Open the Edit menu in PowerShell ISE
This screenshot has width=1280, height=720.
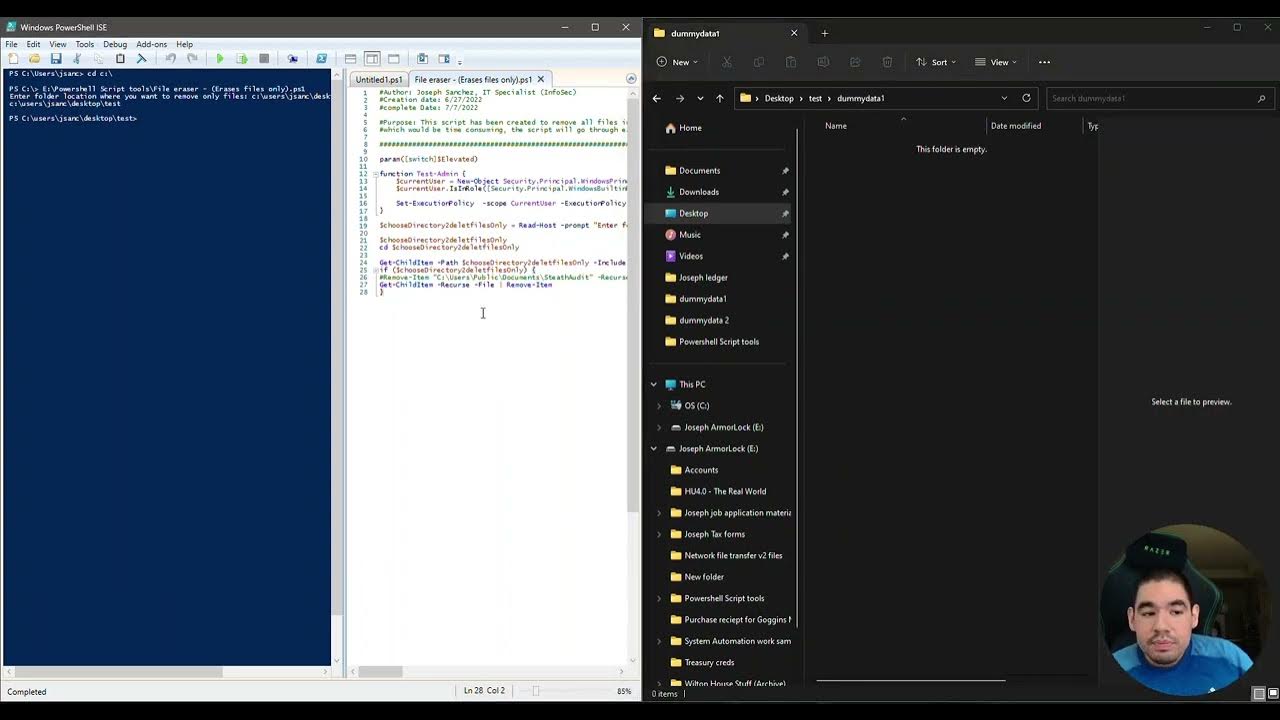[x=33, y=44]
